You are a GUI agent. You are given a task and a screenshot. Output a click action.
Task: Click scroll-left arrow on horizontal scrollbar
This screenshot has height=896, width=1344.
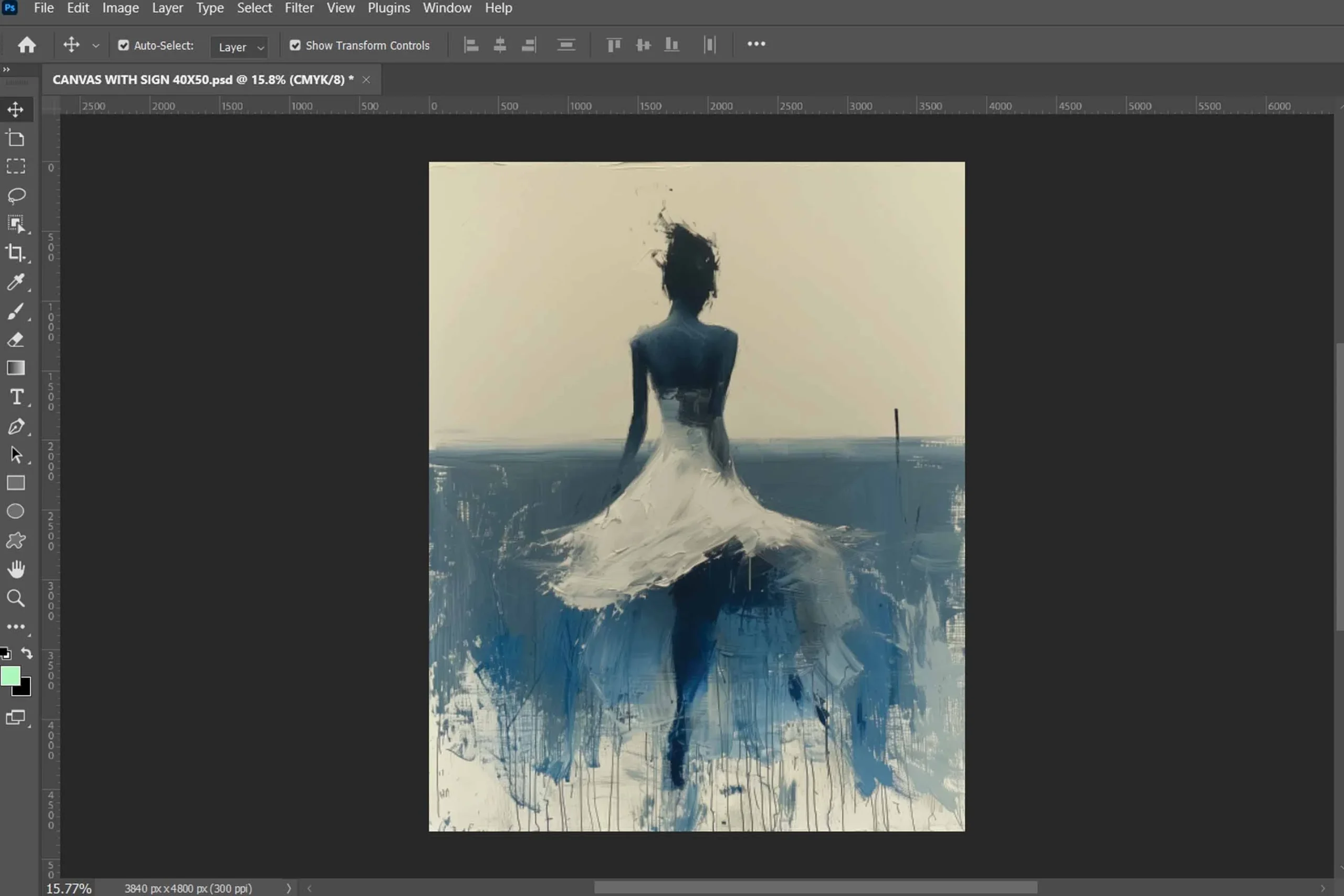[309, 888]
